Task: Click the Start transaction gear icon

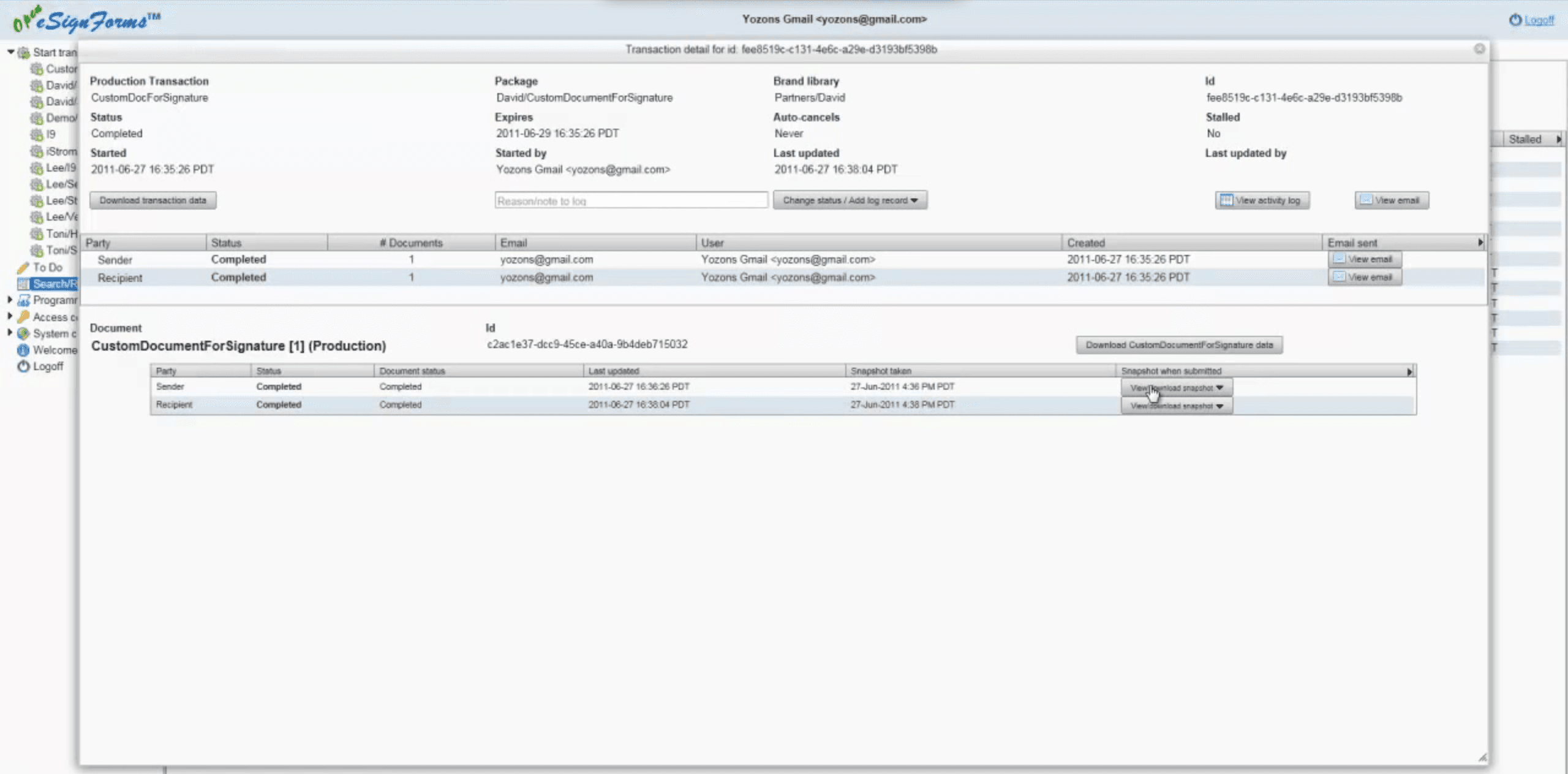Action: click(24, 53)
